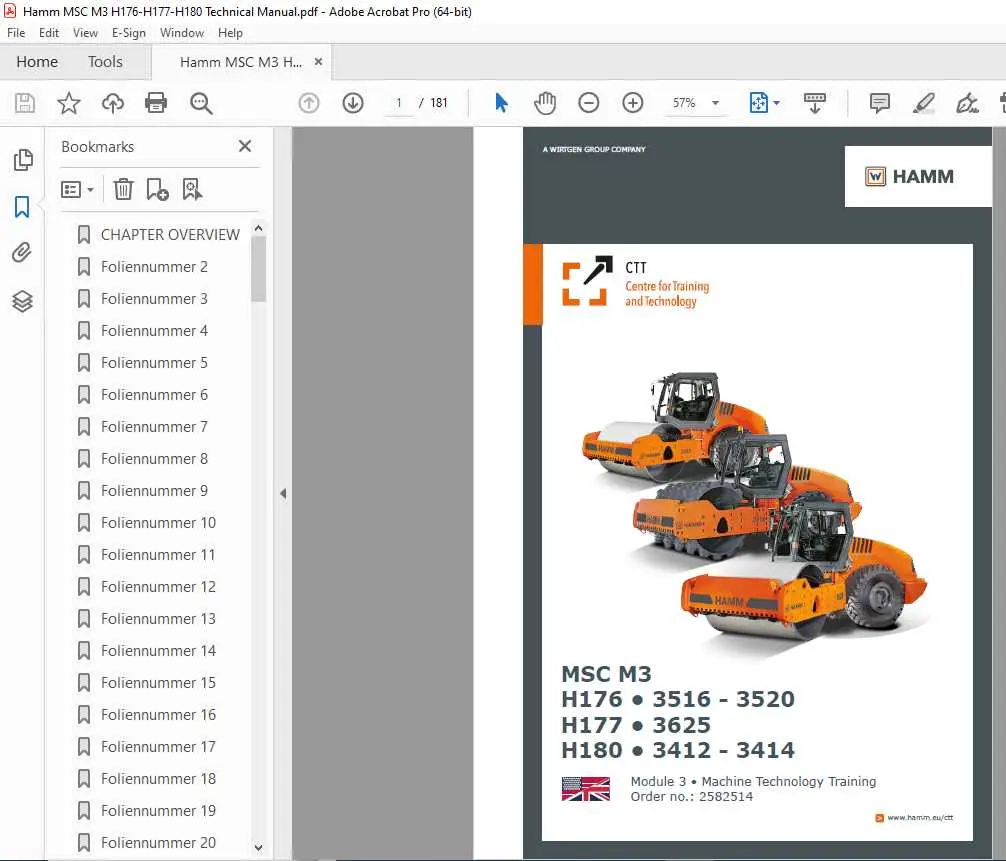This screenshot has width=1006, height=861.
Task: Open the Layers panel
Action: 22,301
